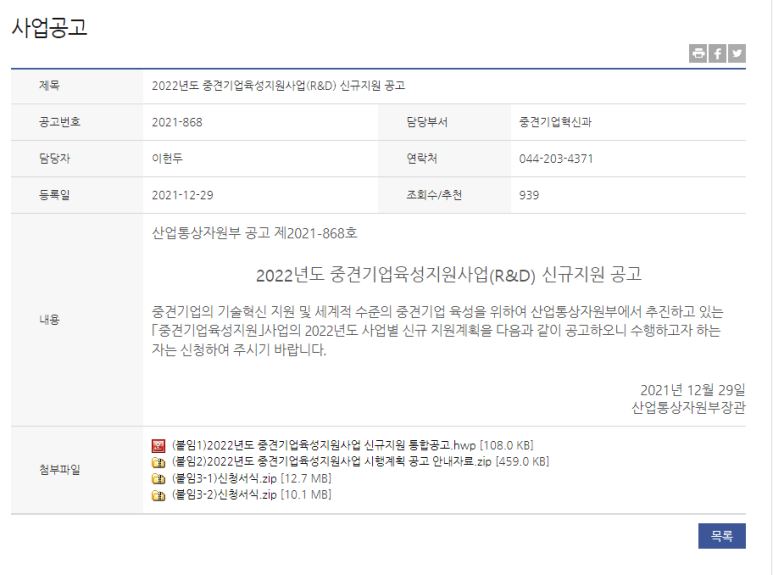773x575 pixels.
Task: Click the view count 939
Action: click(528, 195)
